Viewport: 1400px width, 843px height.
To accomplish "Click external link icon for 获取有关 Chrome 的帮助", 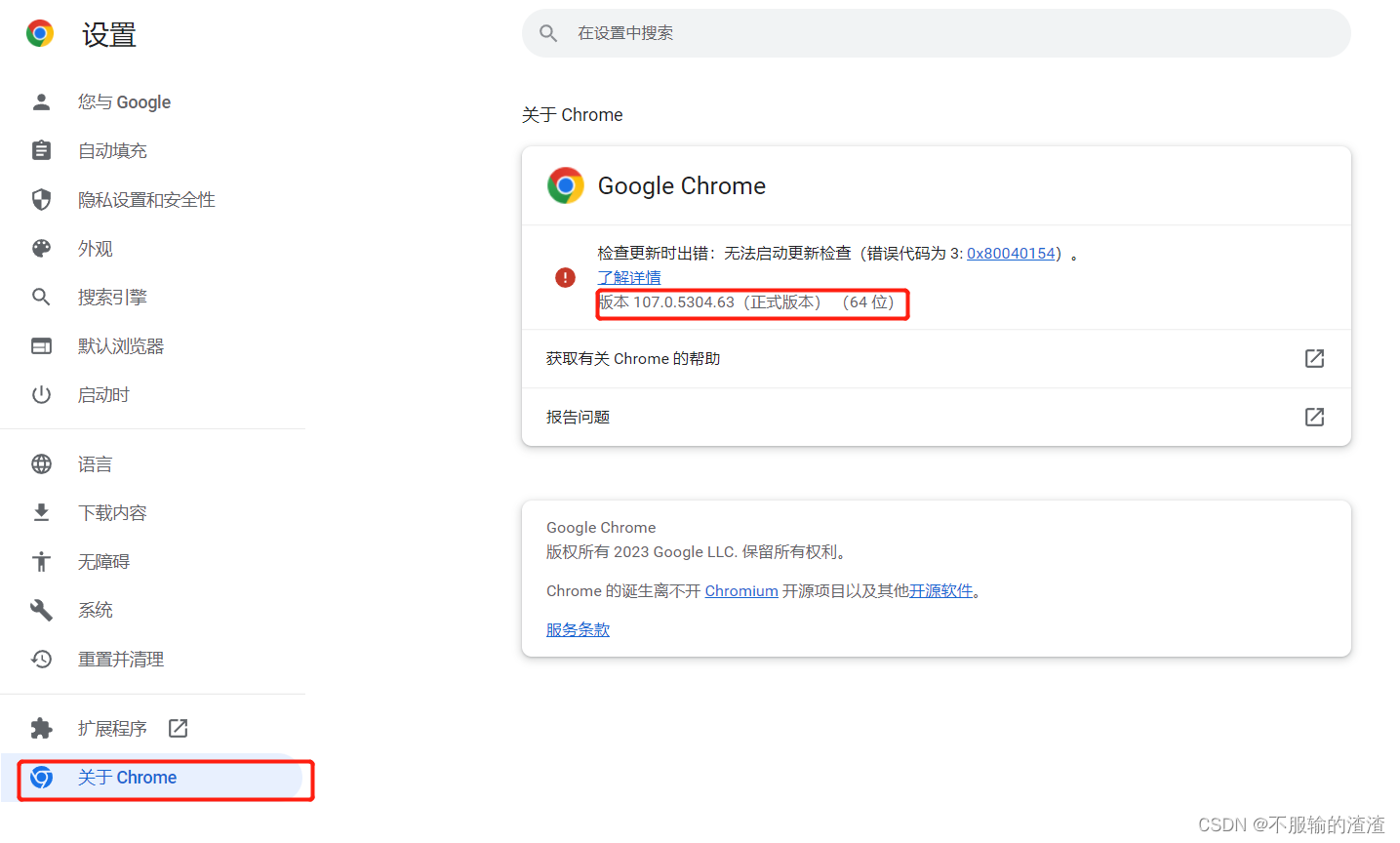I will 1314,358.
